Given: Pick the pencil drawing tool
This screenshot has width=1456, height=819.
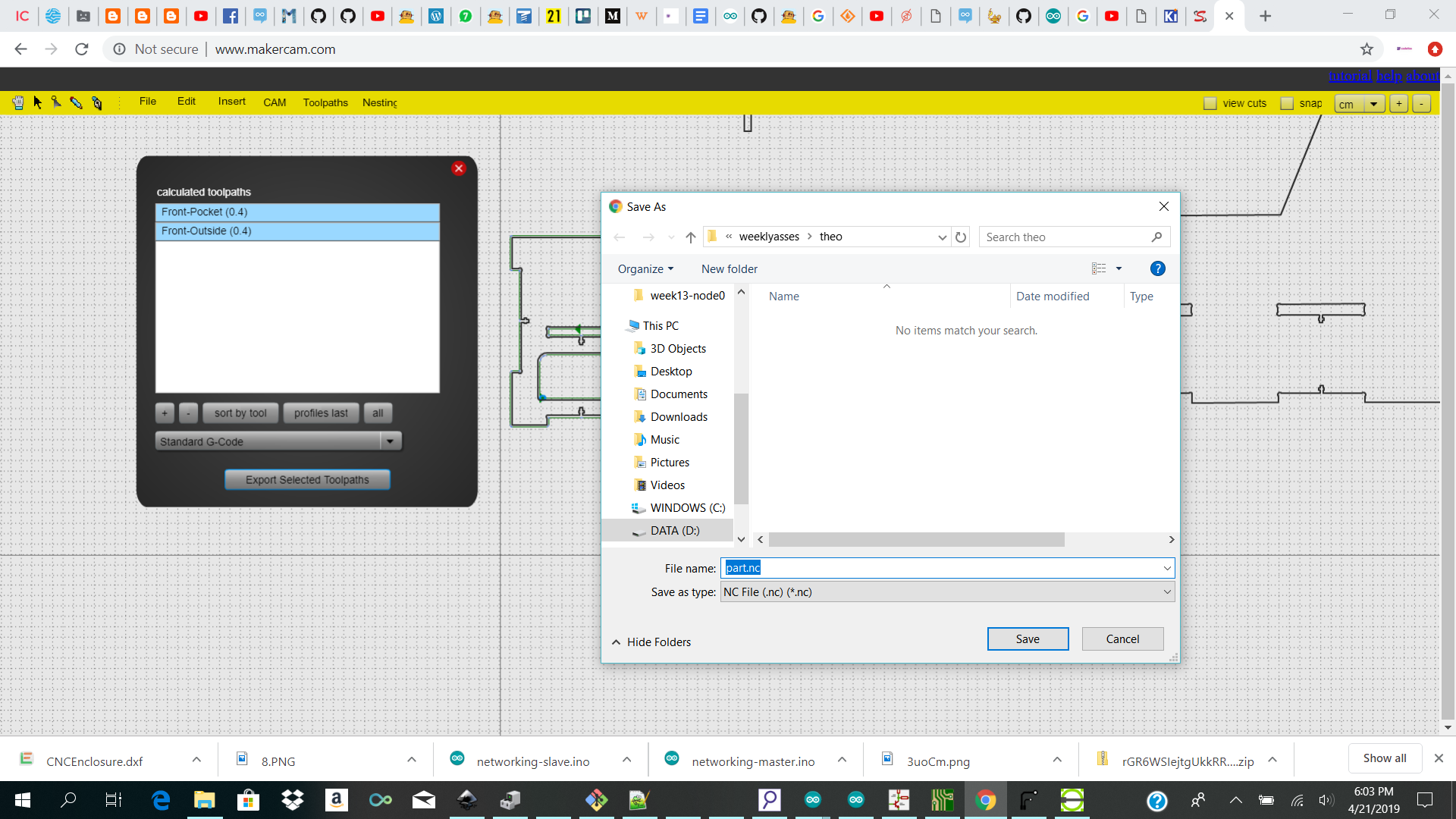Looking at the screenshot, I should click(x=76, y=102).
